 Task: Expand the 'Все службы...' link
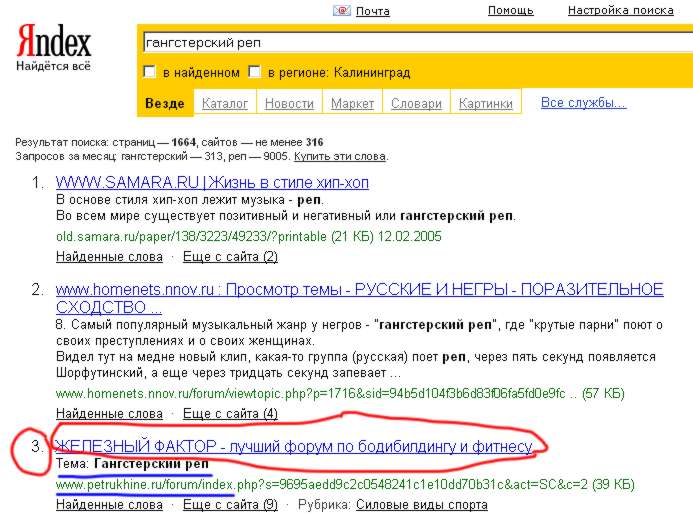click(583, 103)
